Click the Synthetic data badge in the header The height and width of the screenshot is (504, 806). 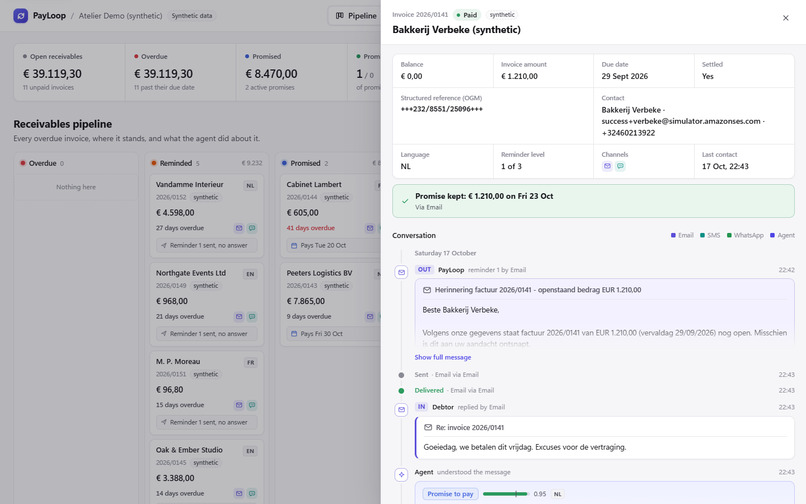pos(192,16)
